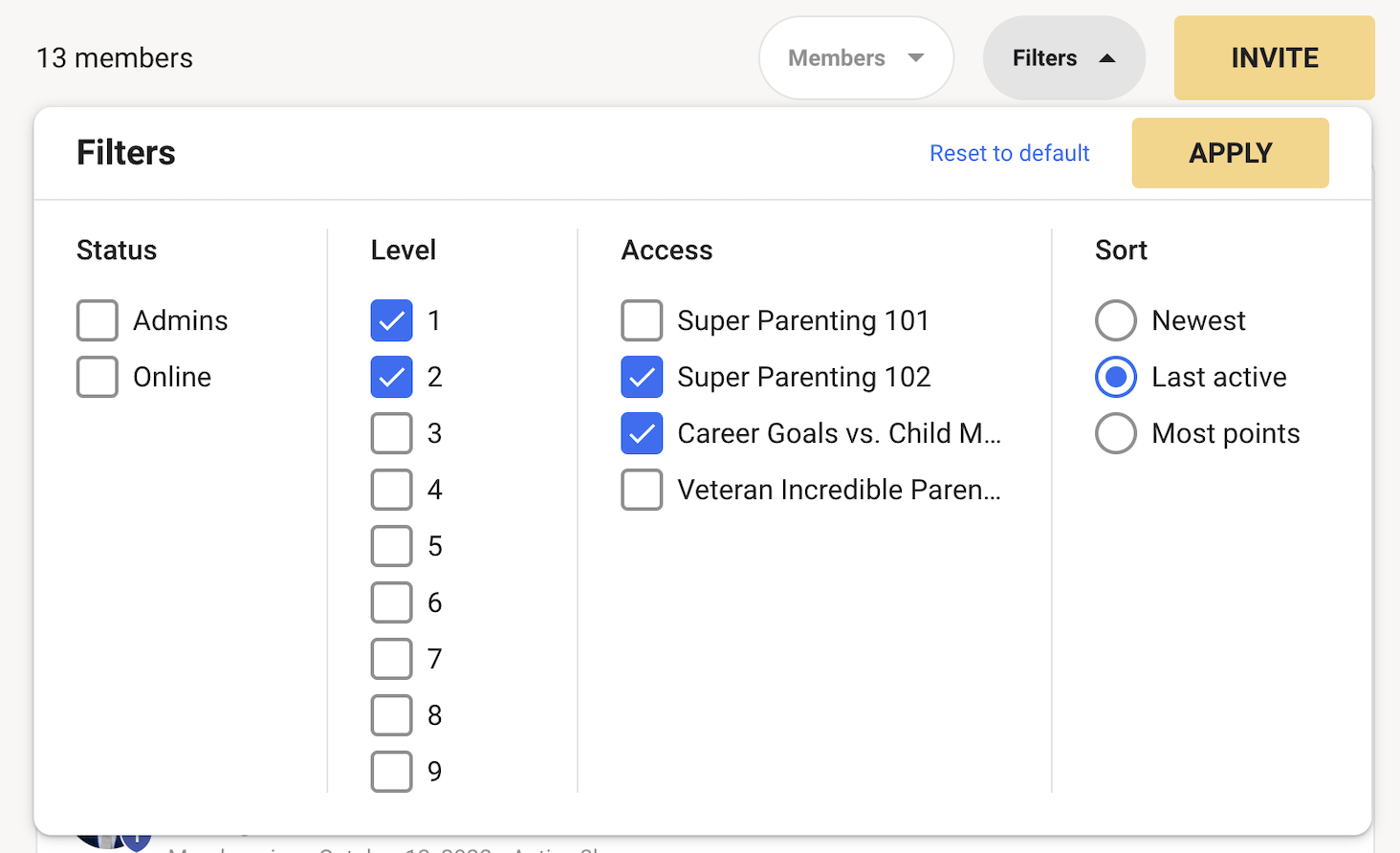Select the Last active sort option
1400x853 pixels.
(1116, 377)
